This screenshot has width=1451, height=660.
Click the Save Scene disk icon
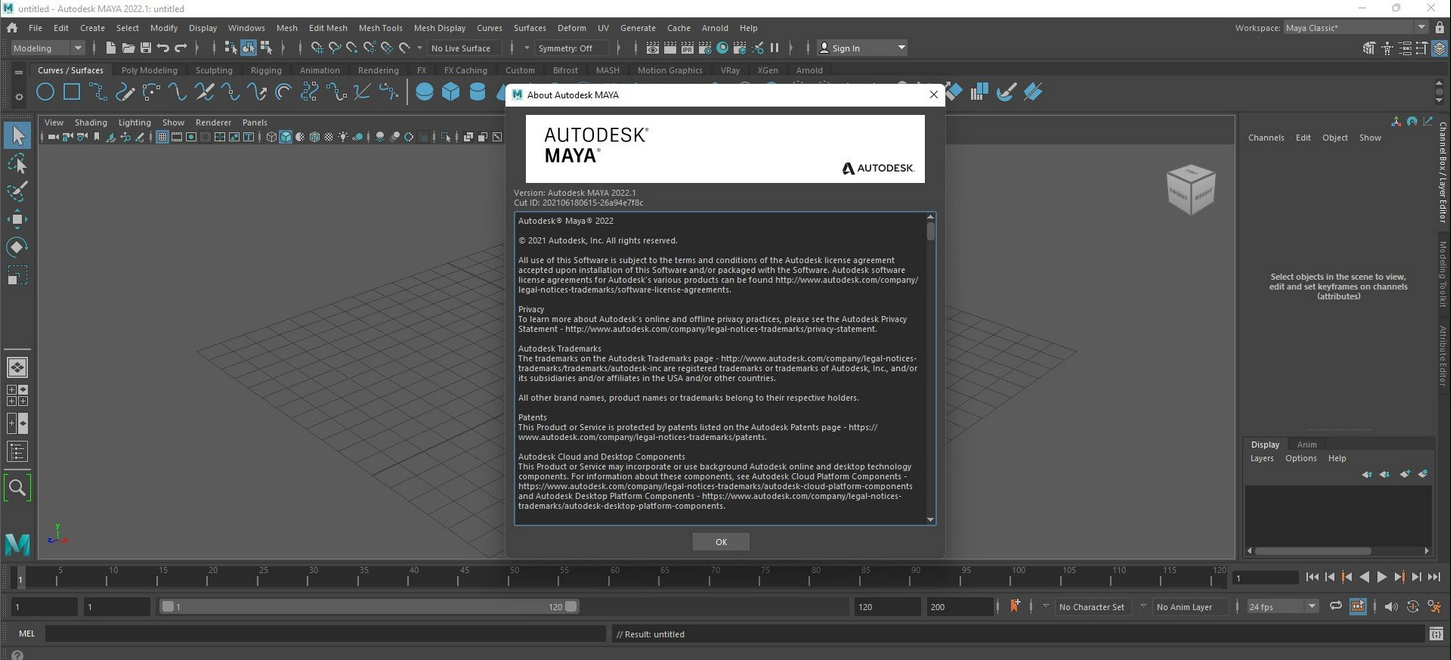(x=145, y=48)
